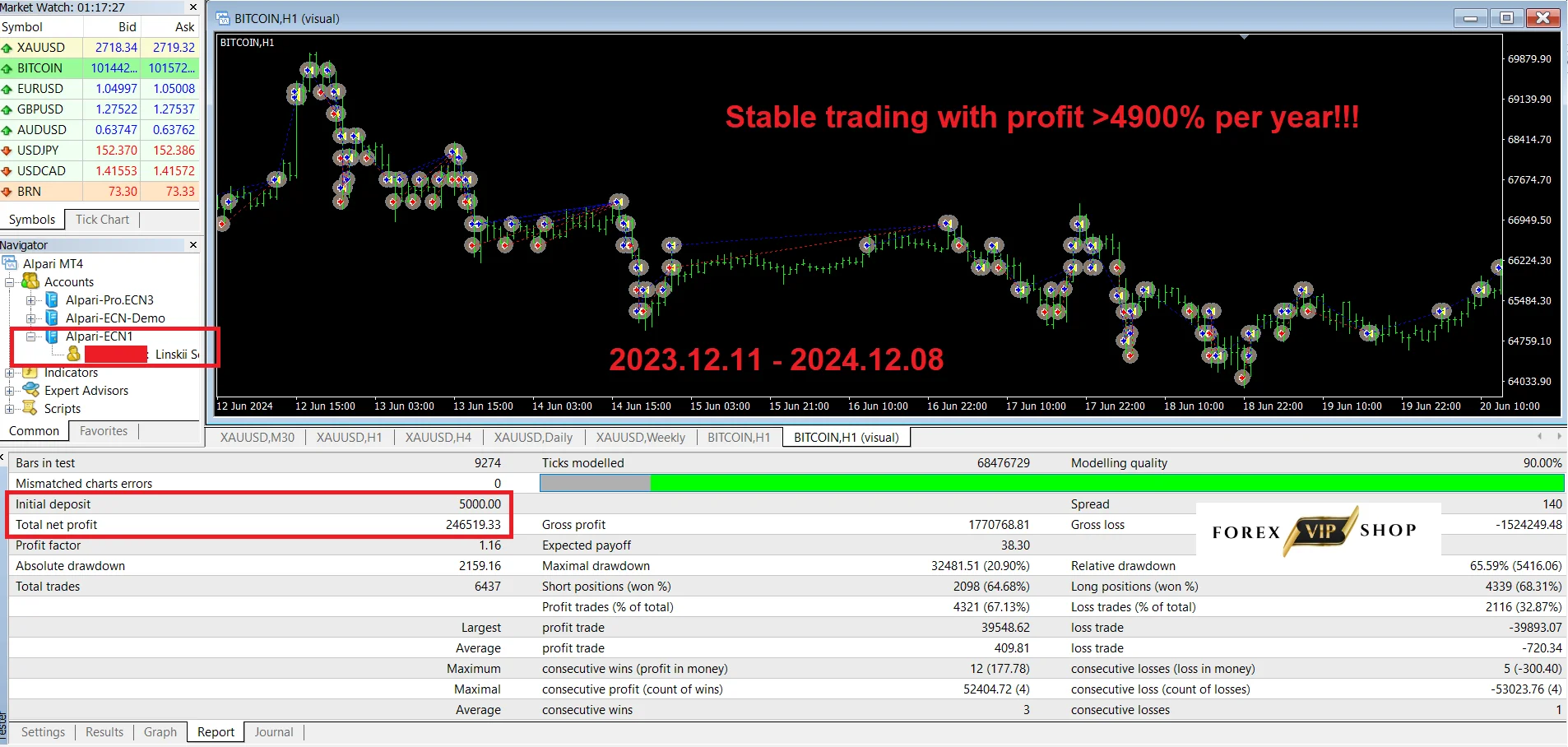
Task: Click the user account icon under Alpari-ECN1
Action: click(x=73, y=354)
